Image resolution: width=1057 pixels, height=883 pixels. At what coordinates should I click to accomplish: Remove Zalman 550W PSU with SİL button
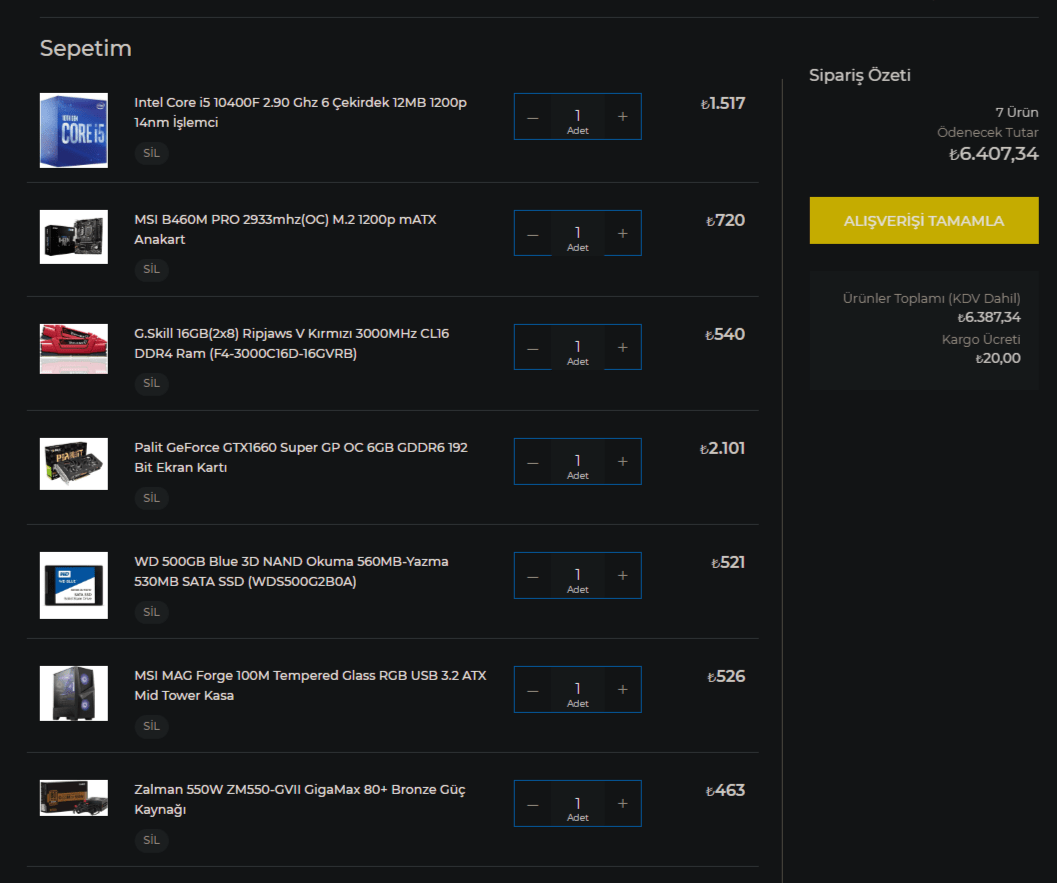[x=152, y=839]
